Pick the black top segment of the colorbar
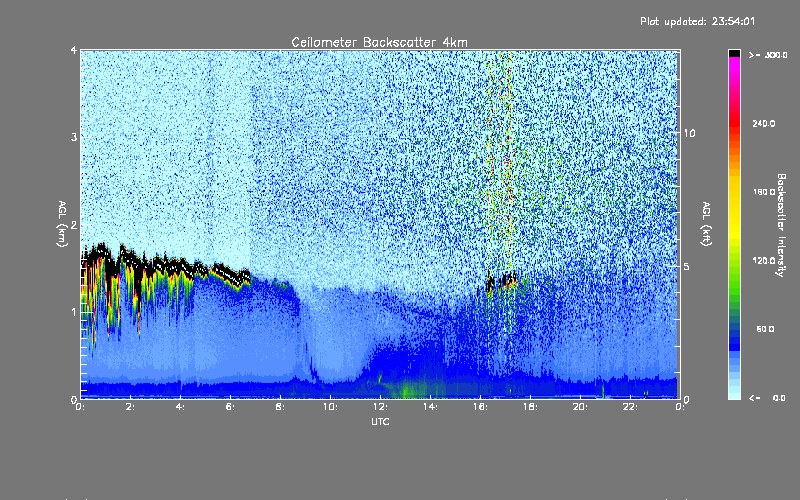Screen dimensions: 800x500 734,53
